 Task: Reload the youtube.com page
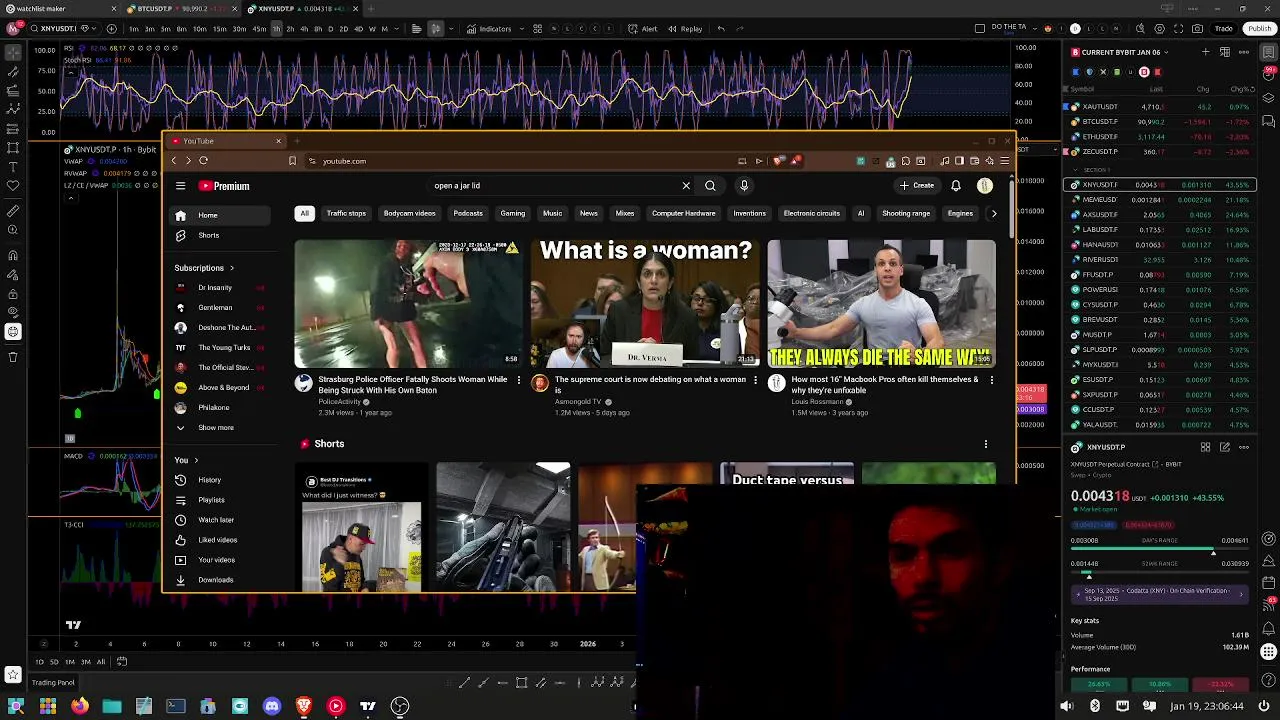pos(203,160)
